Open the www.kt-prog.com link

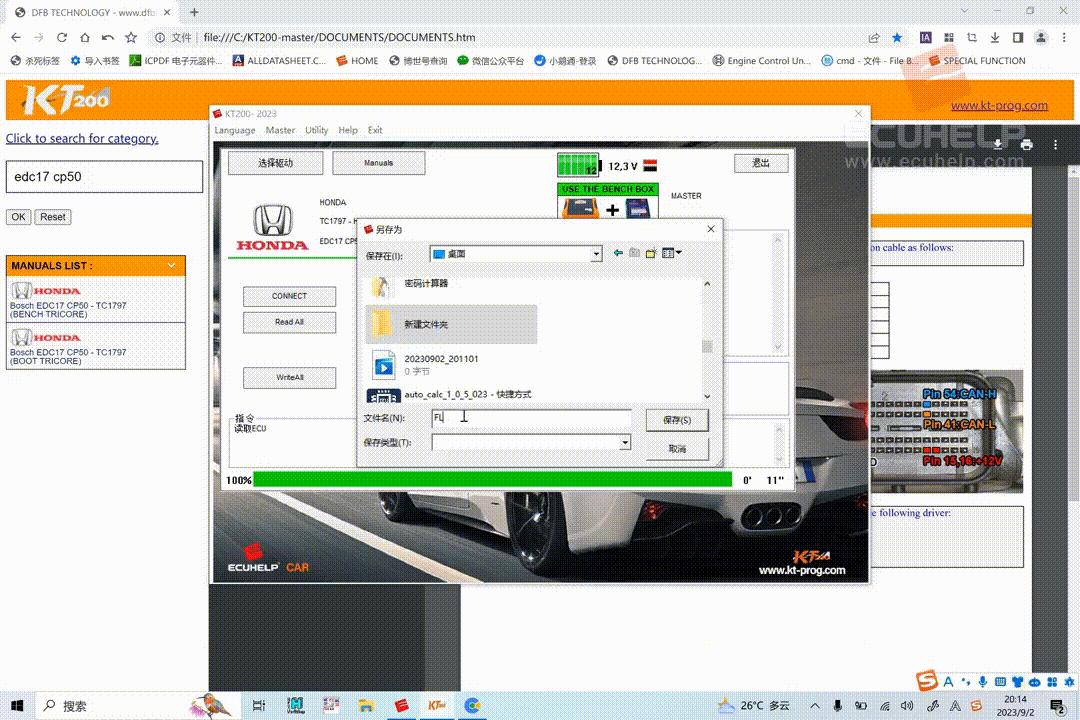click(999, 105)
